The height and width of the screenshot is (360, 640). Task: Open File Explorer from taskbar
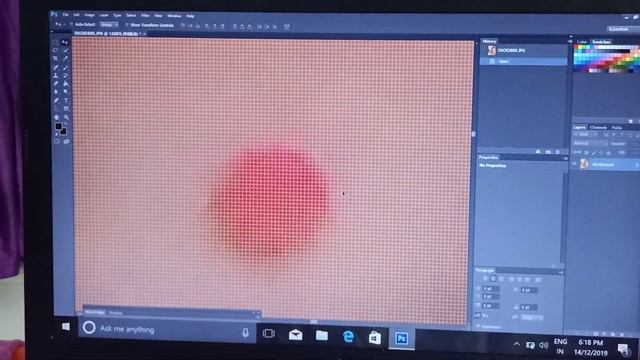[322, 336]
